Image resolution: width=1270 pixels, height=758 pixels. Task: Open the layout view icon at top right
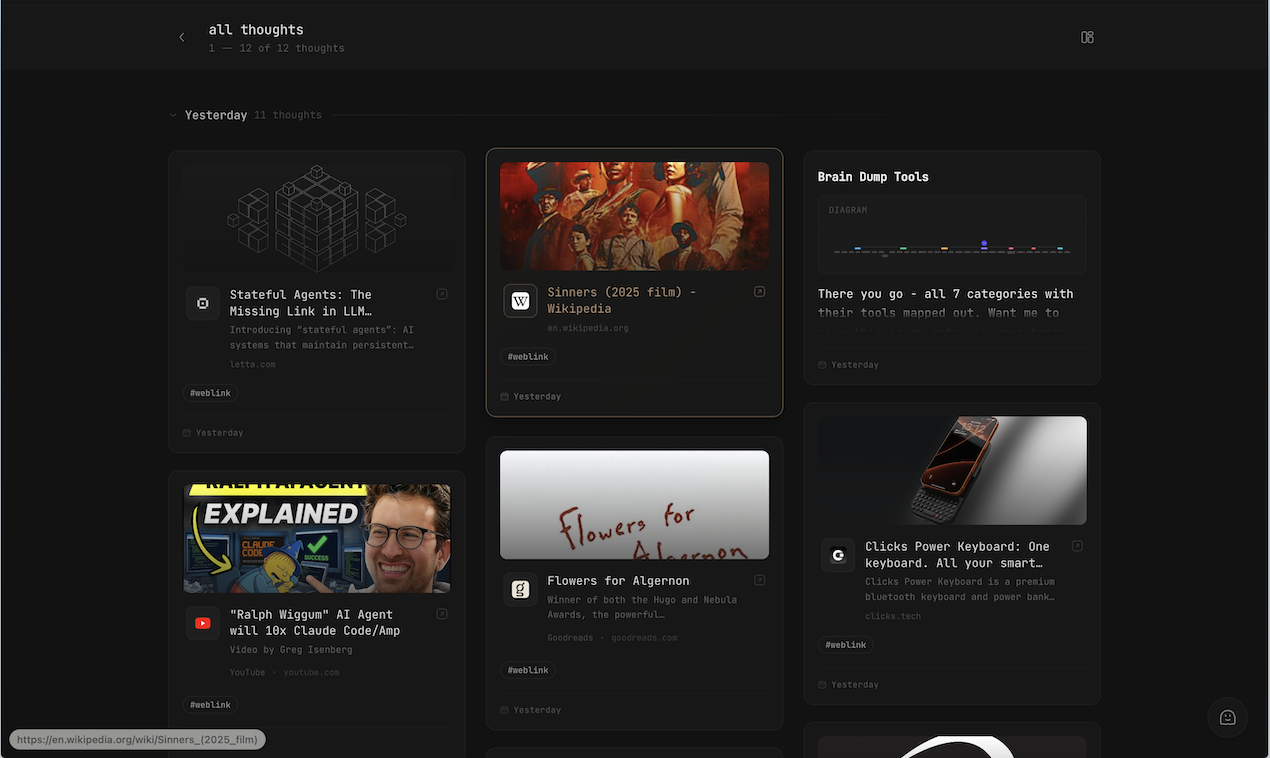pyautogui.click(x=1087, y=37)
